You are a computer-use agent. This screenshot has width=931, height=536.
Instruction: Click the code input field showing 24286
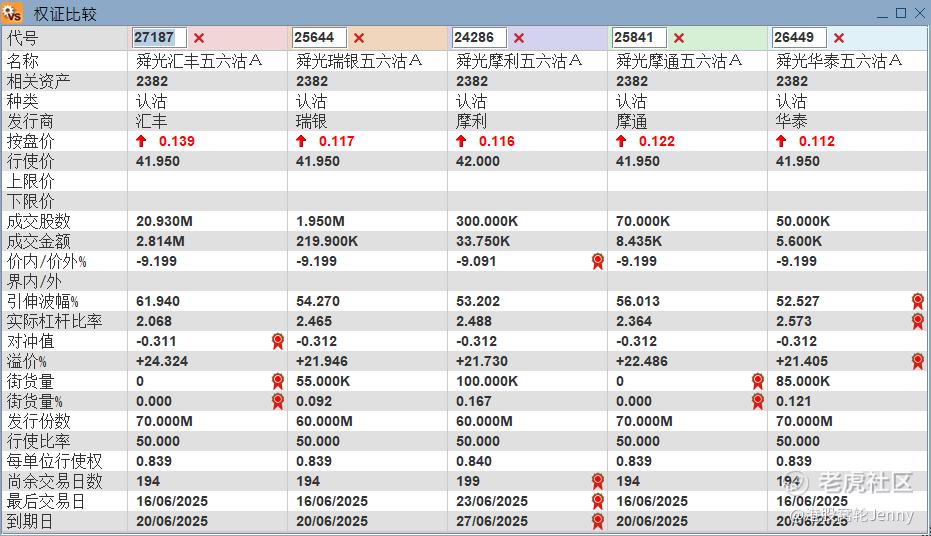click(x=479, y=37)
